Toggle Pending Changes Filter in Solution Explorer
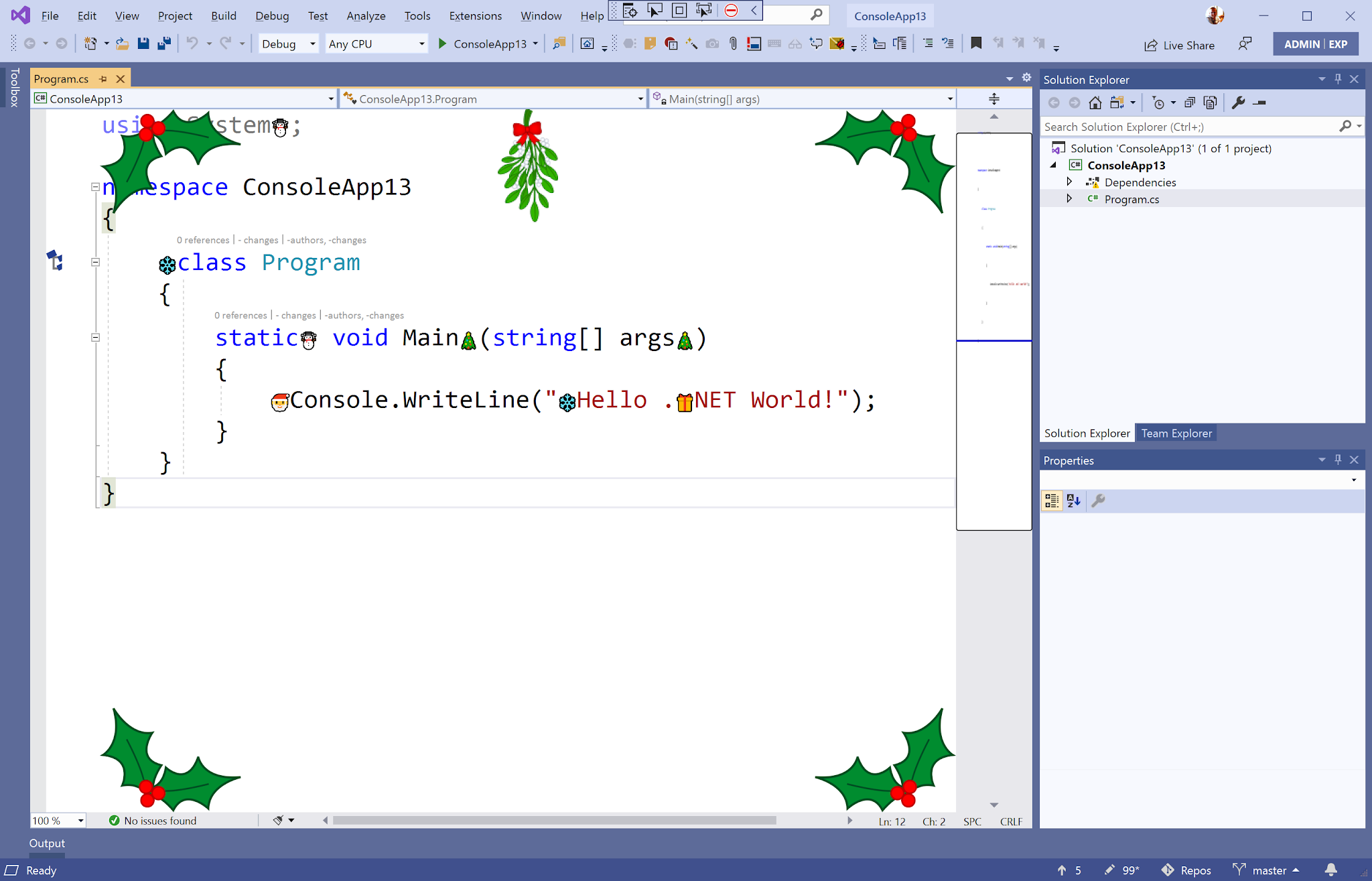The image size is (1372, 881). (1160, 102)
